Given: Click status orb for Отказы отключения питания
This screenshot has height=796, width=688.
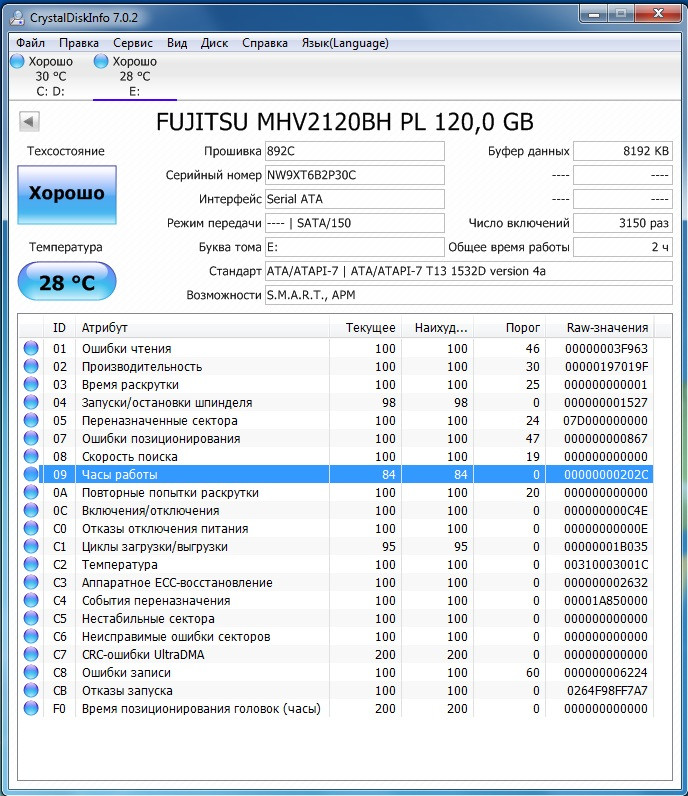Looking at the screenshot, I should tap(31, 528).
